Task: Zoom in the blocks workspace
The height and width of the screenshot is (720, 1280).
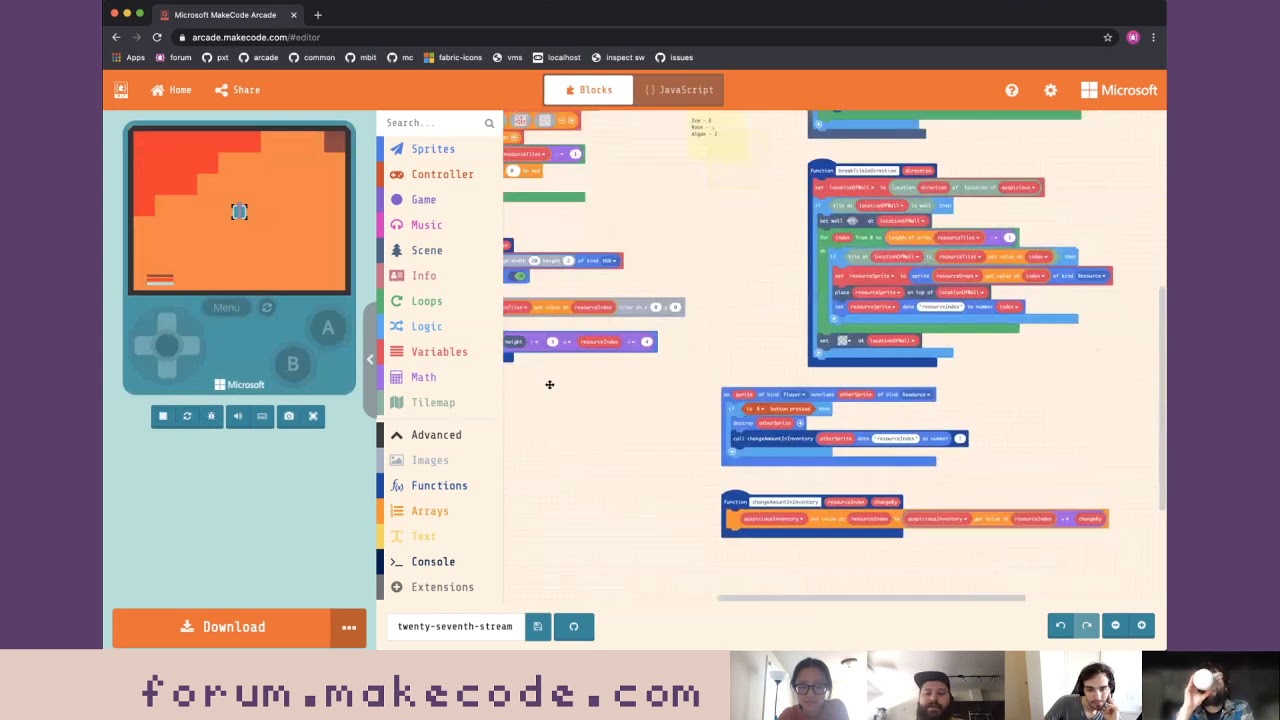Action: pos(1142,626)
